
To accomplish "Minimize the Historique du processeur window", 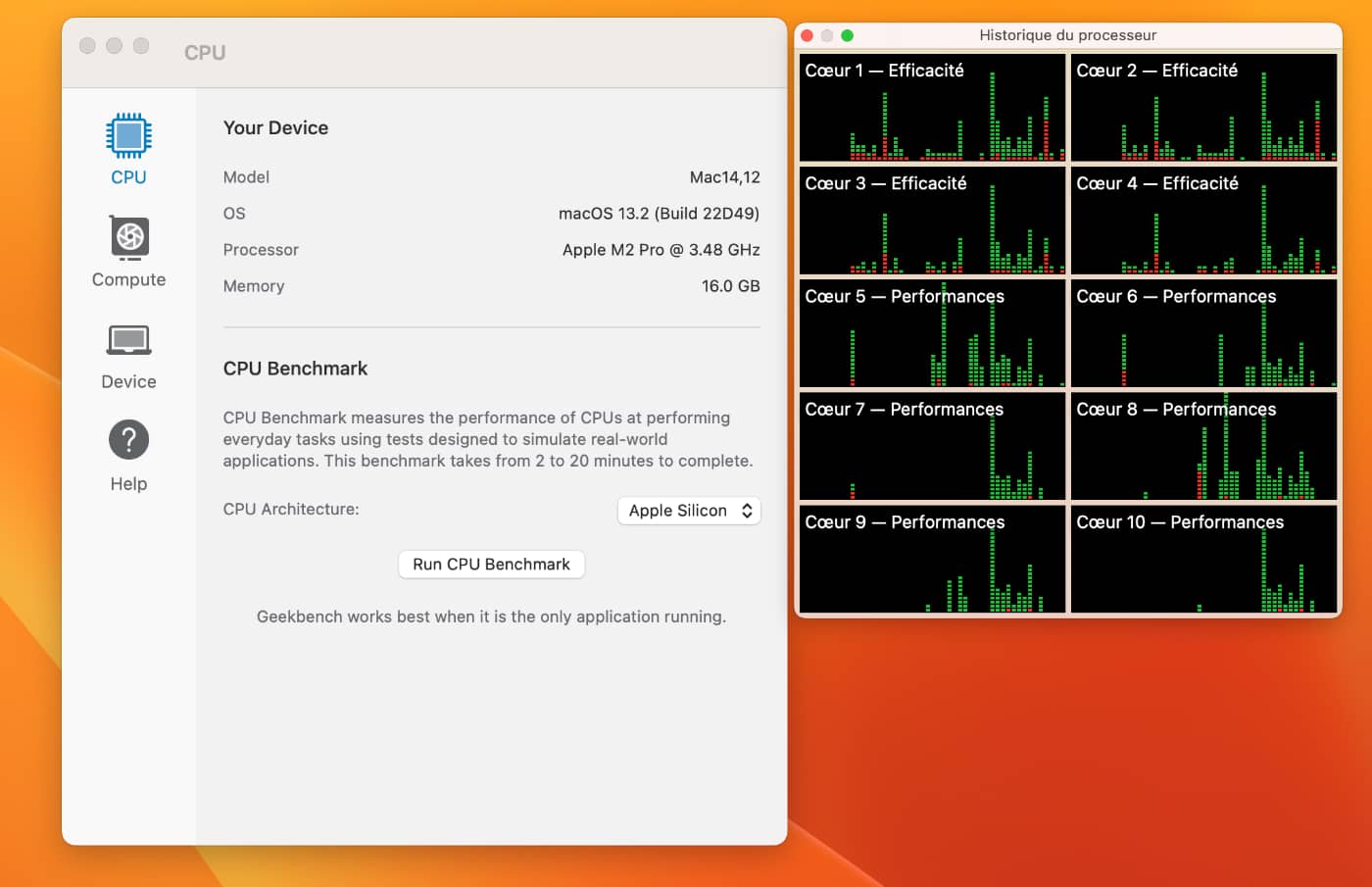I will point(827,35).
